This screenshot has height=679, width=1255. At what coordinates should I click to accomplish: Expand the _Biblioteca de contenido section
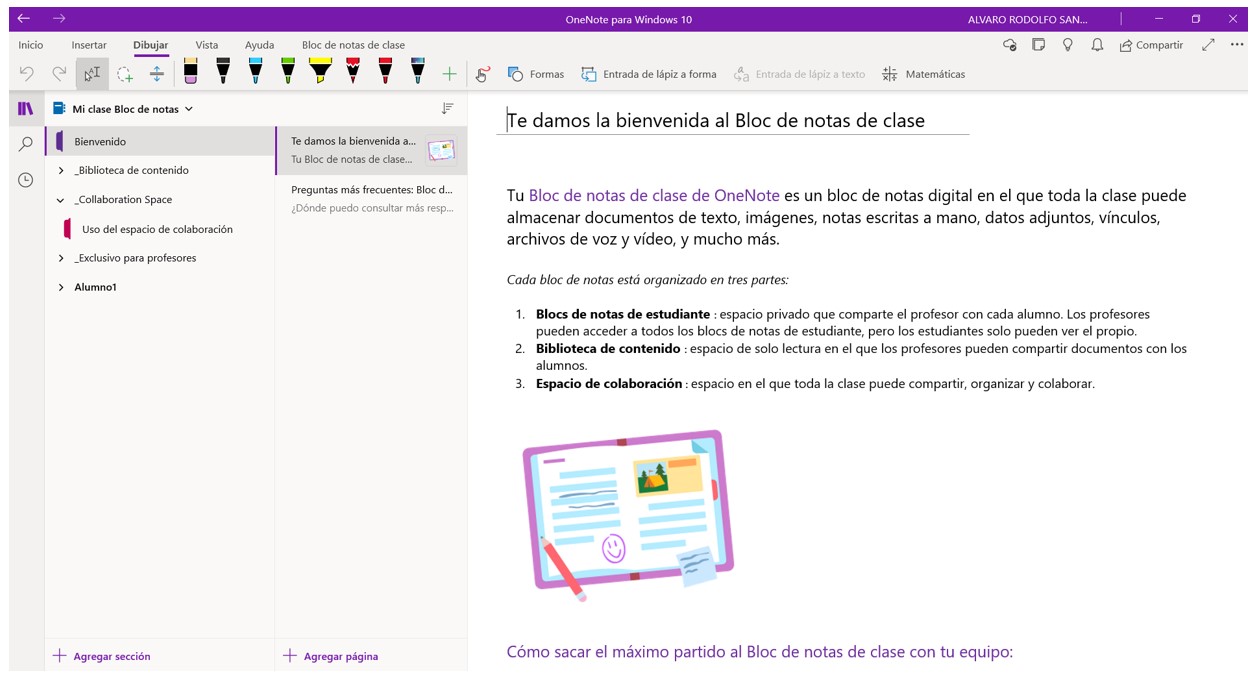(x=59, y=170)
